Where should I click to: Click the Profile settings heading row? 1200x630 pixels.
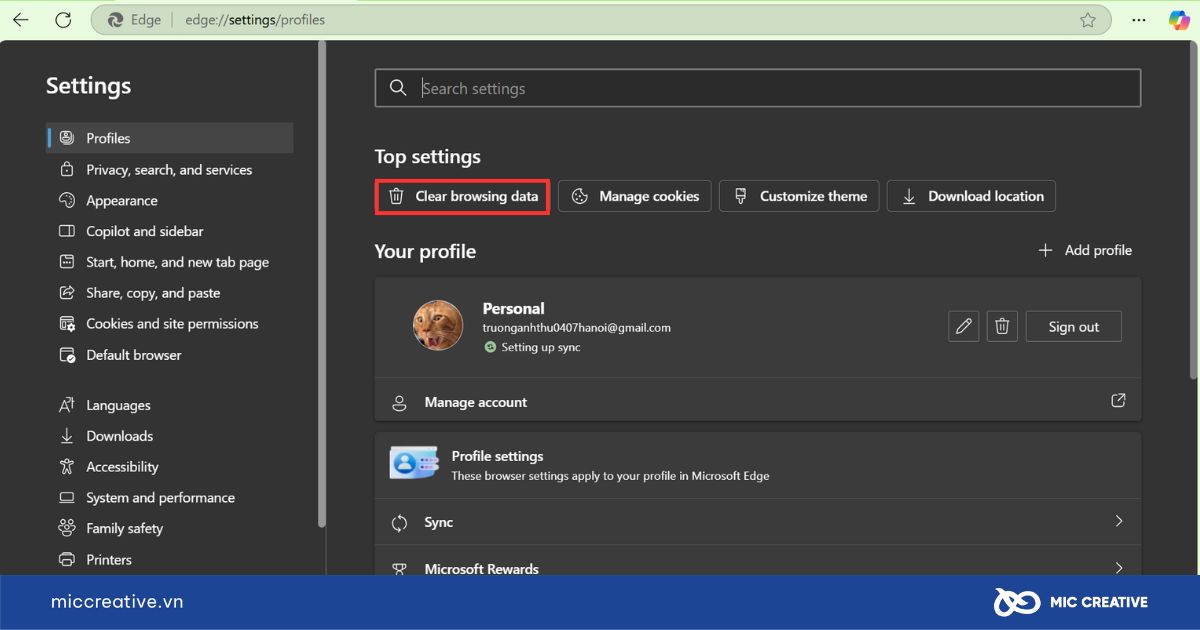758,465
